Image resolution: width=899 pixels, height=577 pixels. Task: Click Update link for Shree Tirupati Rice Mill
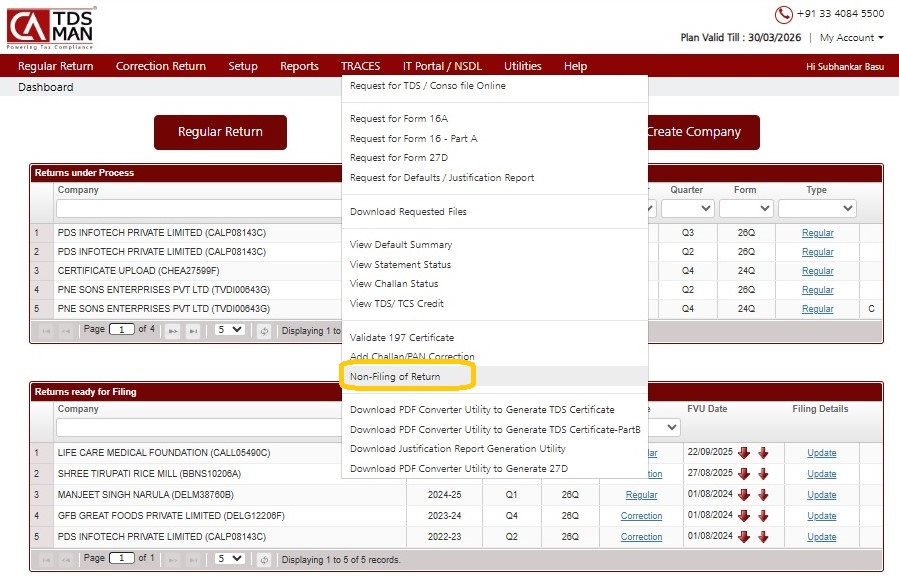click(821, 474)
